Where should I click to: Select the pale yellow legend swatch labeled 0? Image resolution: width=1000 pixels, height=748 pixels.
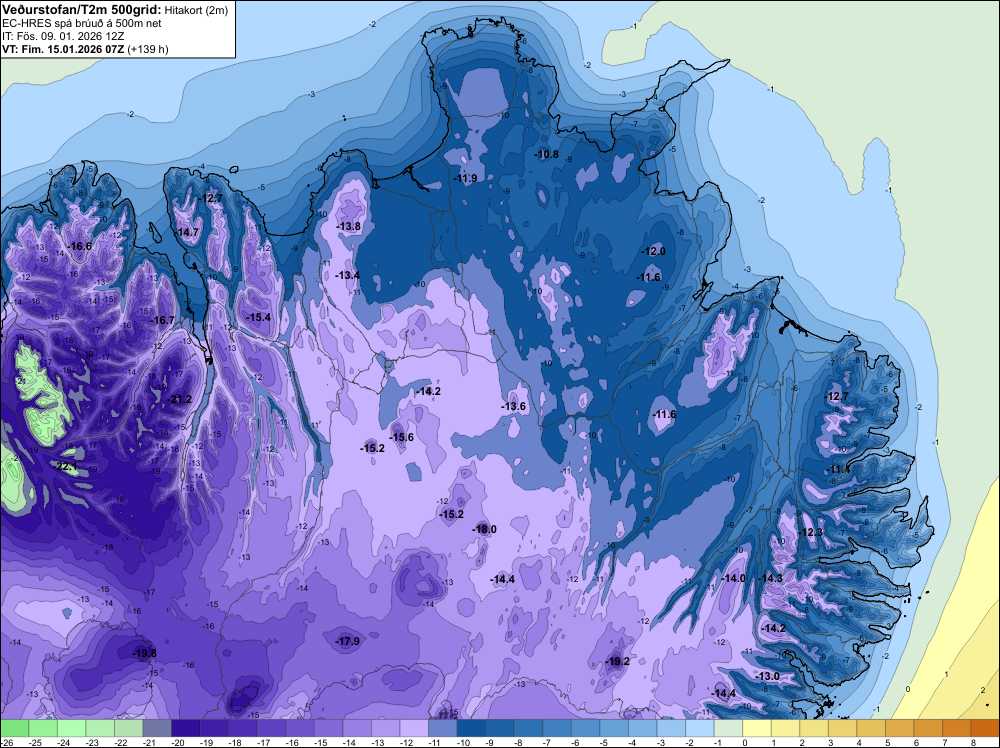coord(757,728)
